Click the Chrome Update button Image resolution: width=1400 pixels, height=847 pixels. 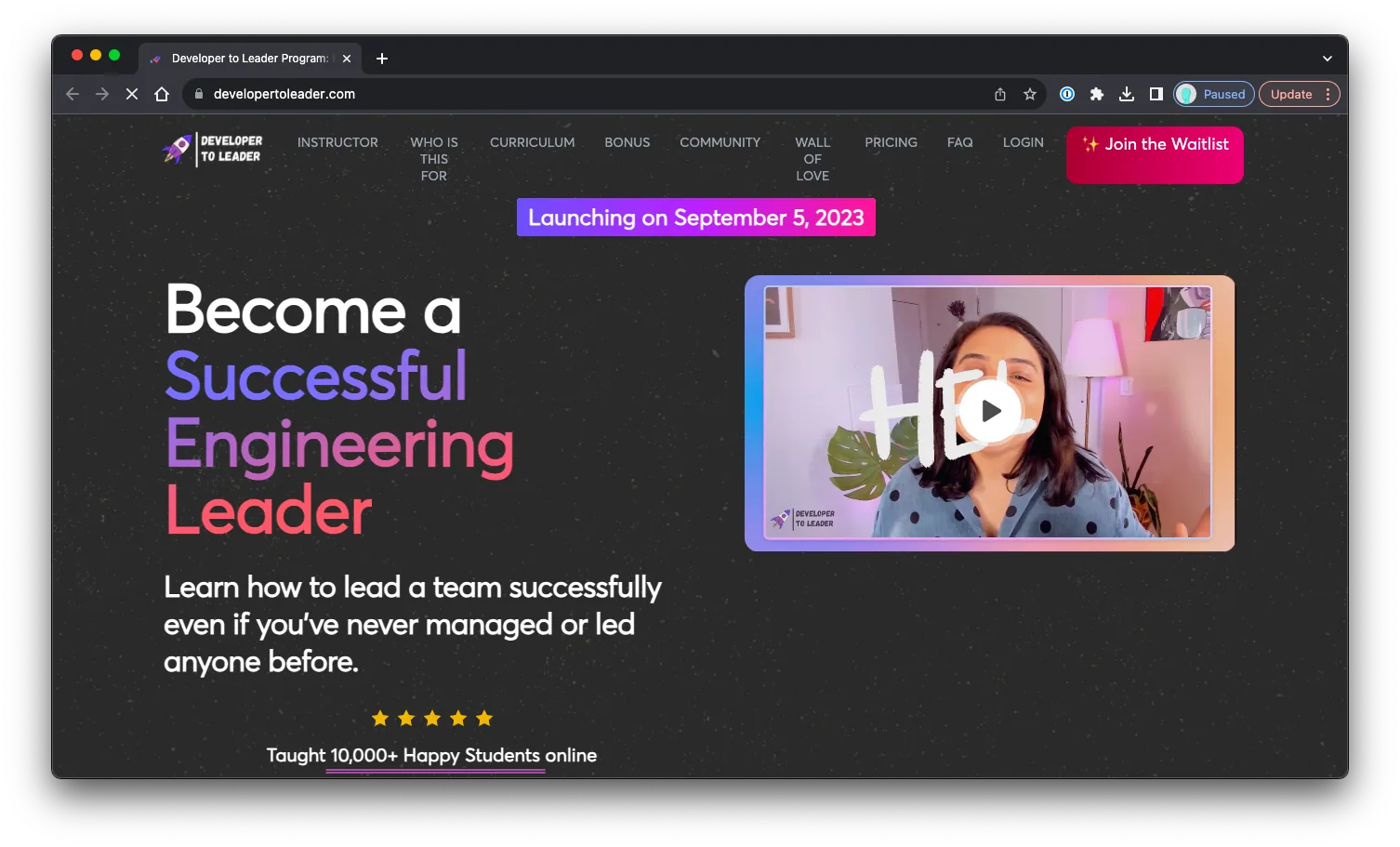[1299, 94]
